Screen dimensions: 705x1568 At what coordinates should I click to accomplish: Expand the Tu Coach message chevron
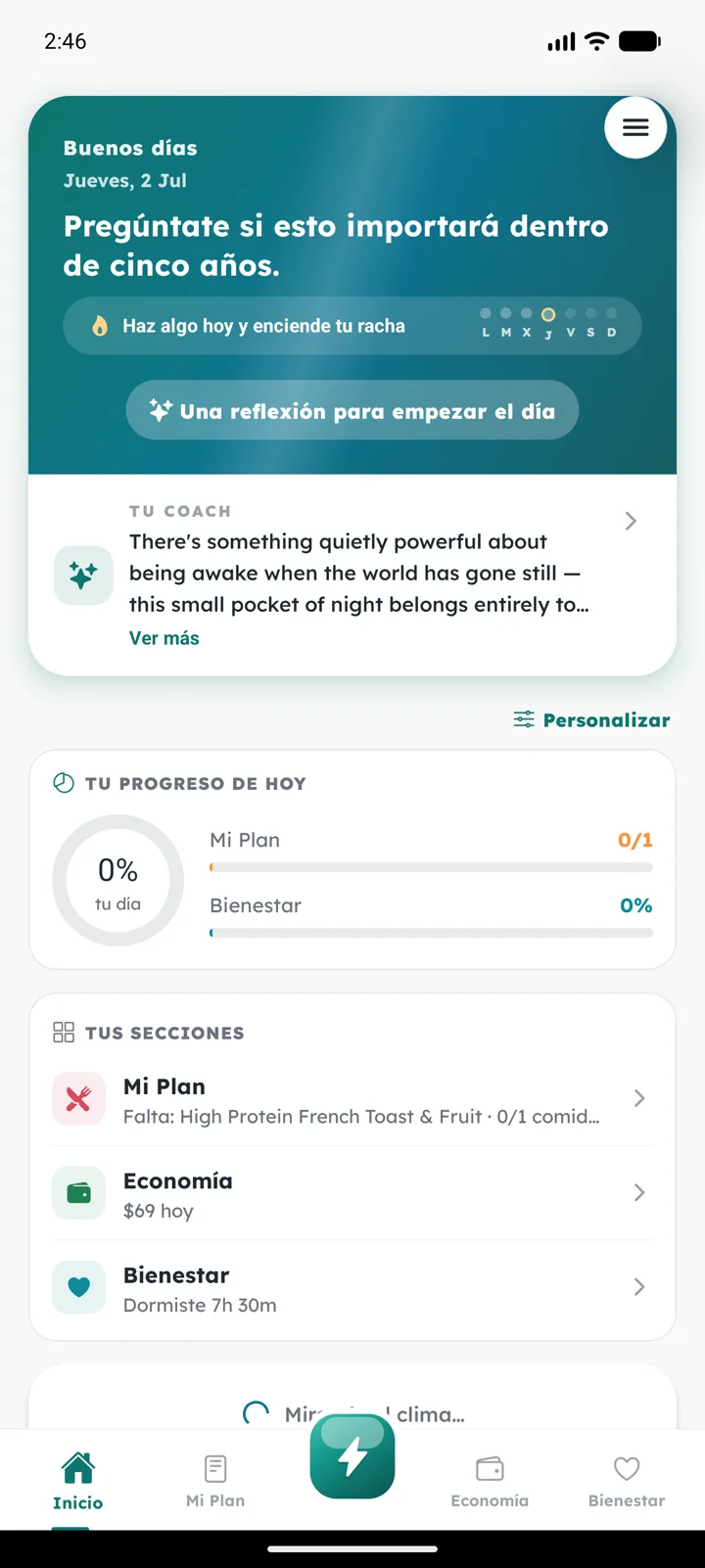(632, 521)
